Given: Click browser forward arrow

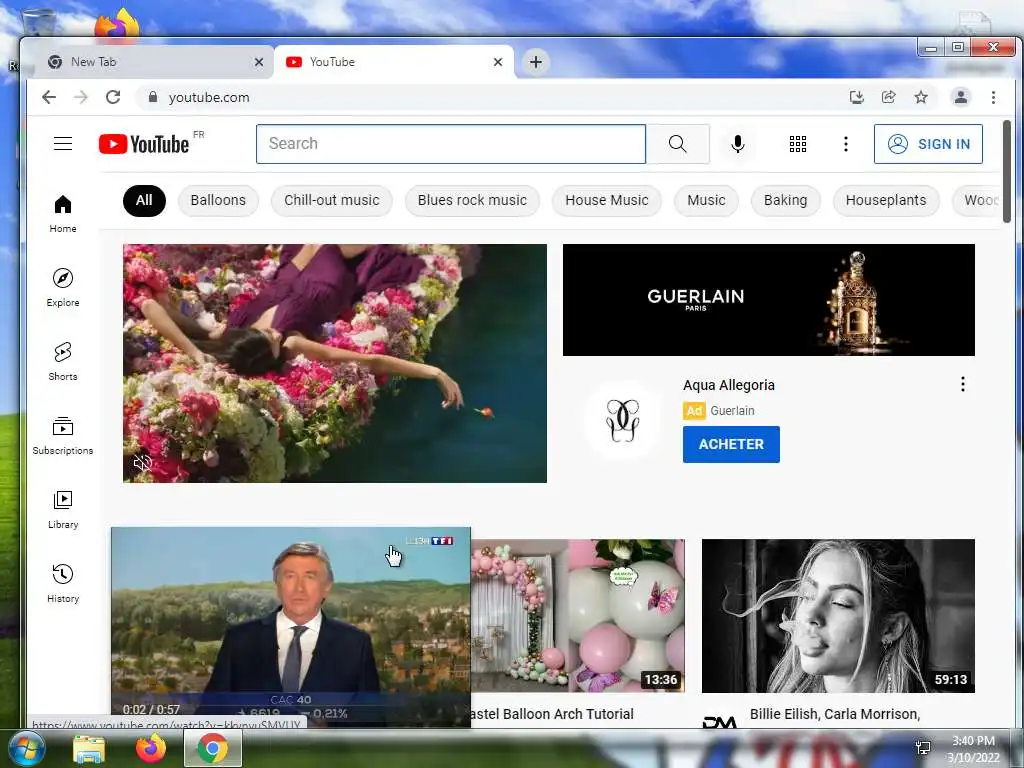Looking at the screenshot, I should point(81,97).
